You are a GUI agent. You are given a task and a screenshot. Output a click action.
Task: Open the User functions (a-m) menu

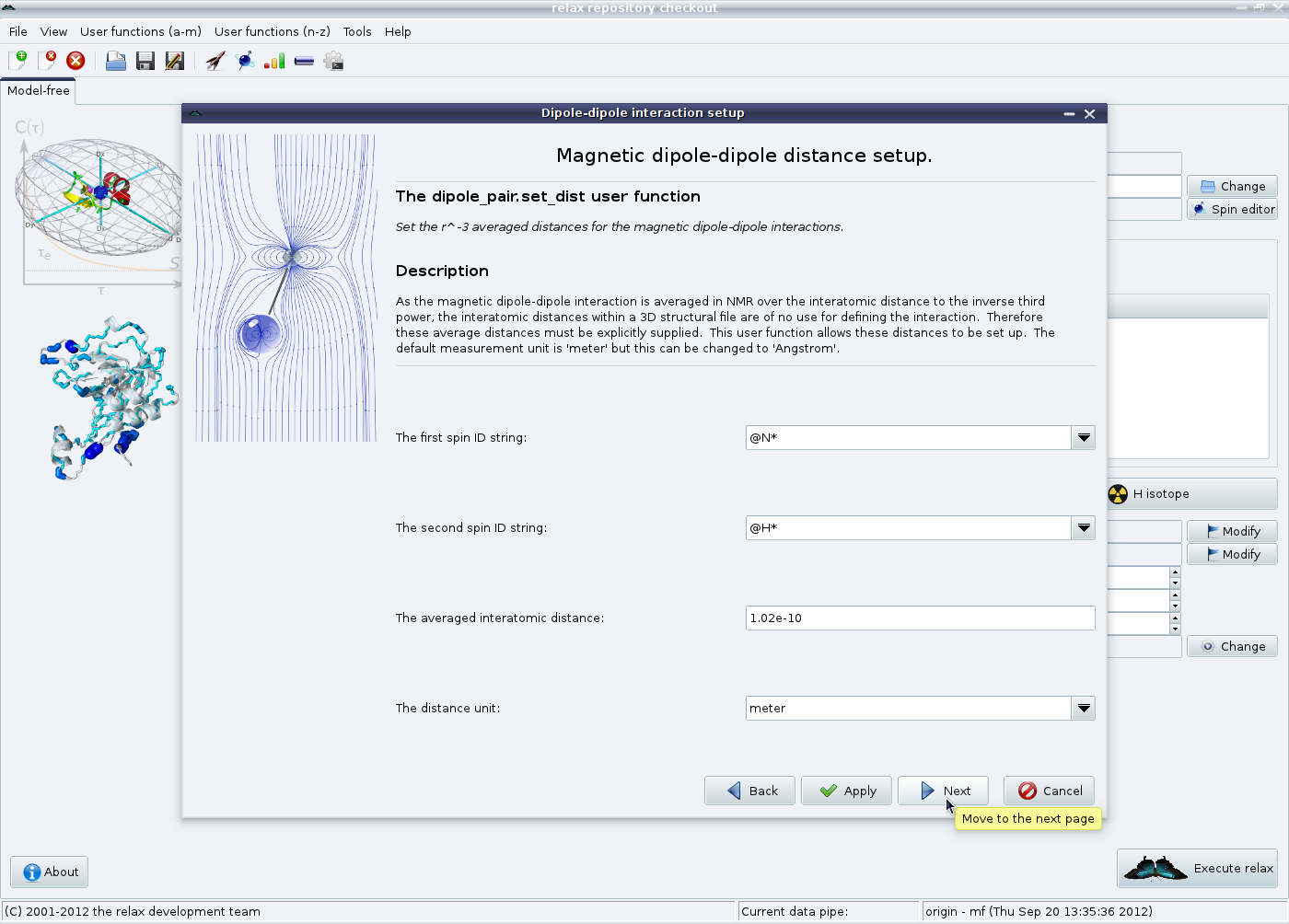[x=140, y=31]
